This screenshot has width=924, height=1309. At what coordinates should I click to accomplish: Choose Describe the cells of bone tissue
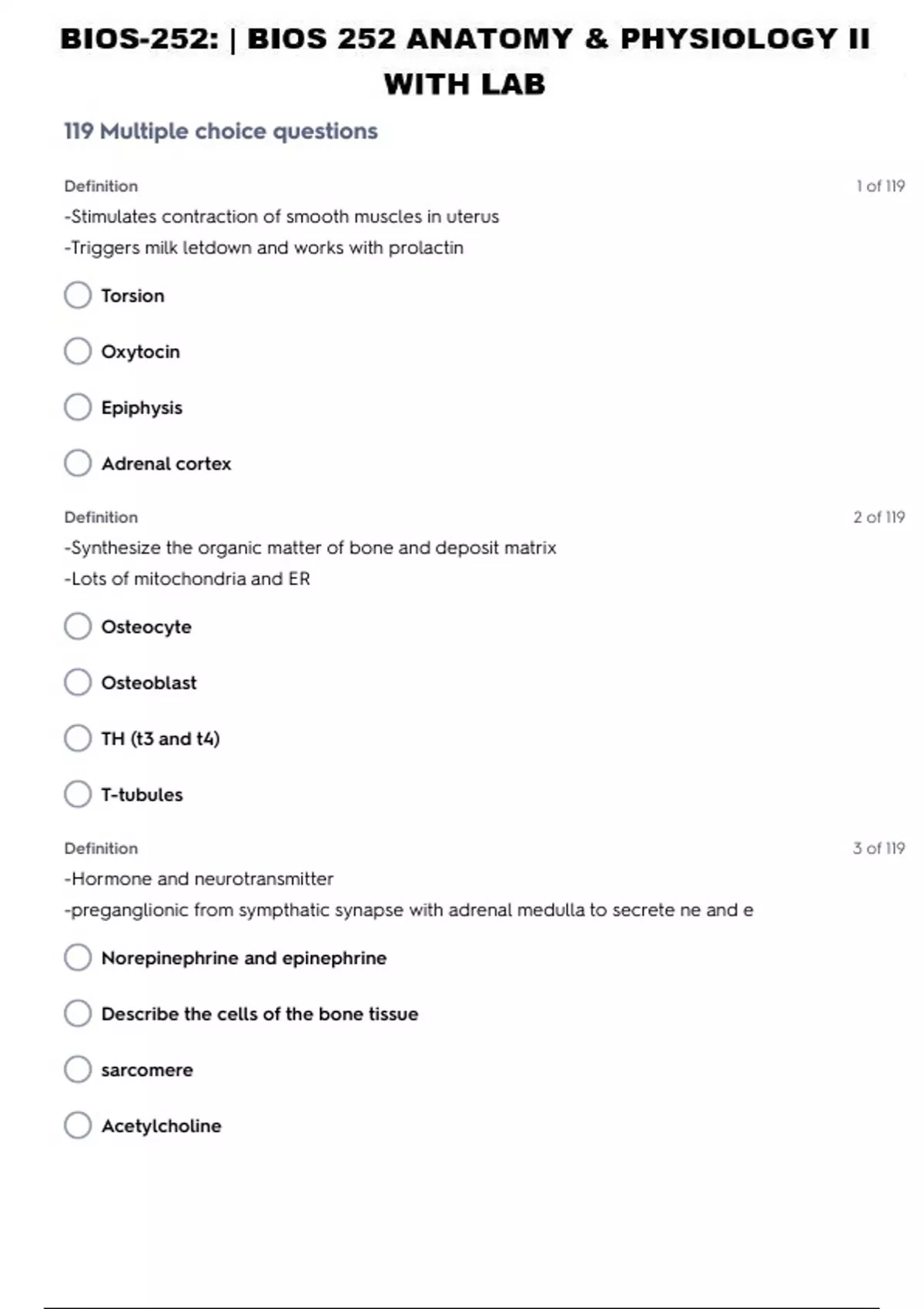pos(78,1013)
